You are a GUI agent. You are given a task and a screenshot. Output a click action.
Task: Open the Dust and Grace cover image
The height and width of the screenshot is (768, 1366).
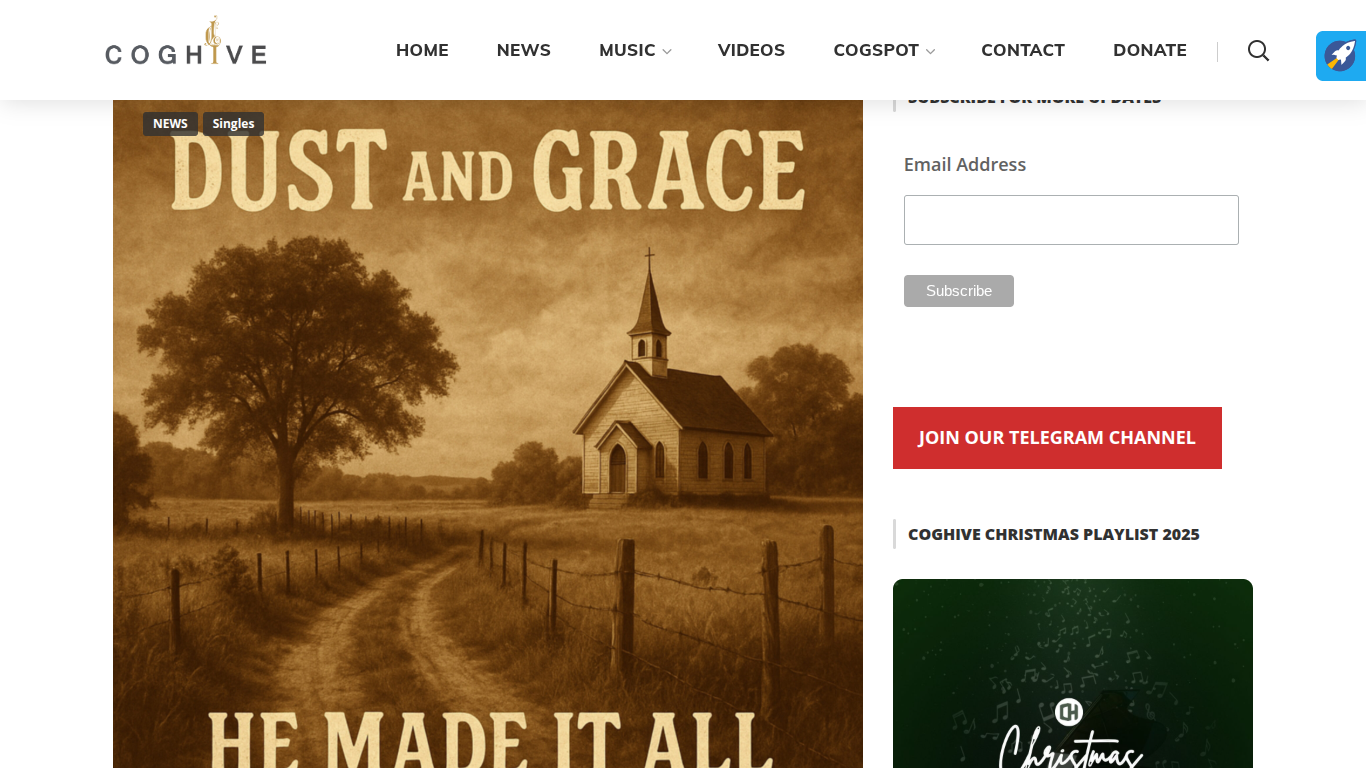pyautogui.click(x=488, y=434)
